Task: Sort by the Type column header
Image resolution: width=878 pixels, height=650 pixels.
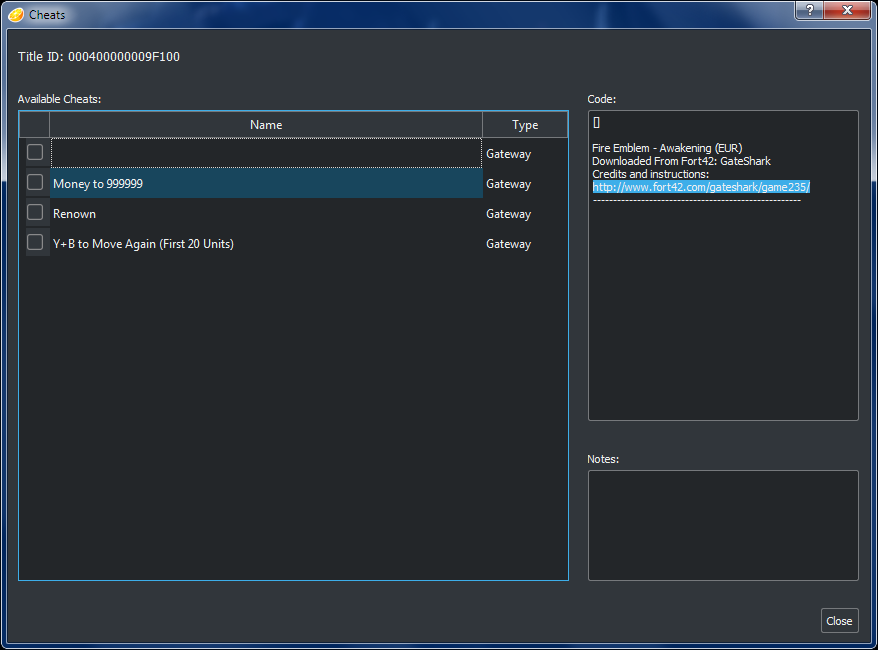Action: pyautogui.click(x=525, y=125)
